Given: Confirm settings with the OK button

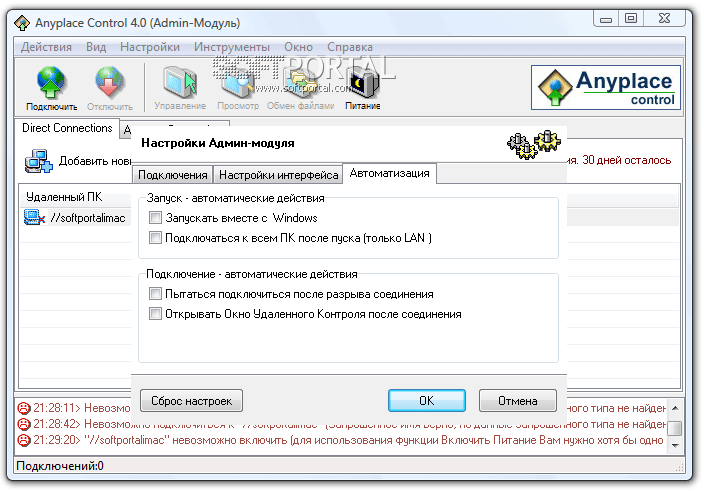Looking at the screenshot, I should 427,401.
